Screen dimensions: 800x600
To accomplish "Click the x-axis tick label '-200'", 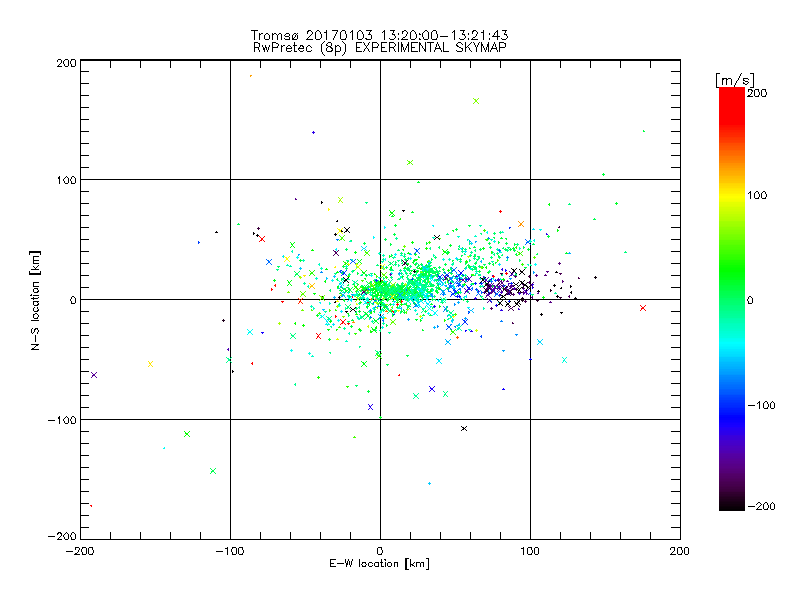I will click(x=80, y=552).
